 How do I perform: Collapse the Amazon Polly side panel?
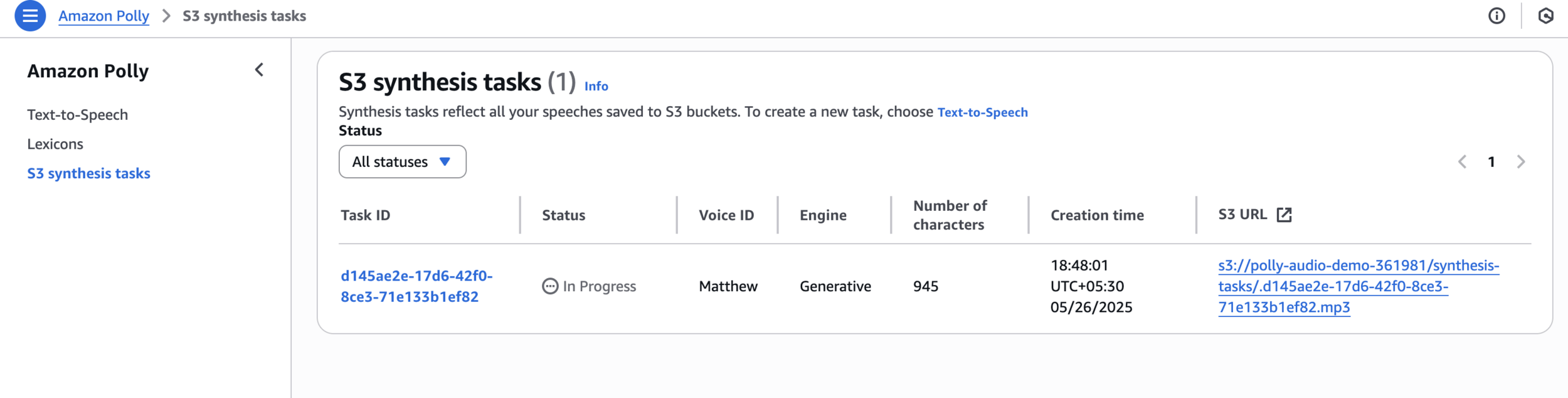(x=259, y=70)
